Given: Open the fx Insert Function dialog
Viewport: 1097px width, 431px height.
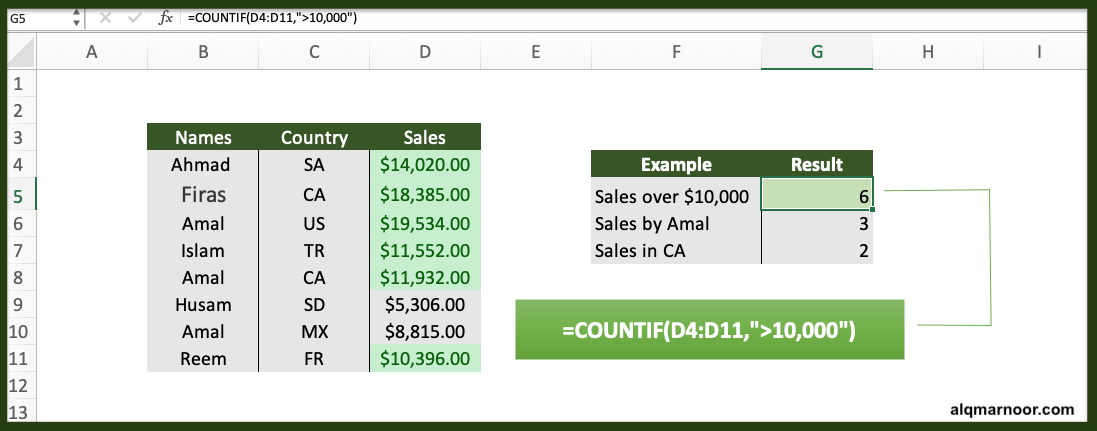Looking at the screenshot, I should coord(166,18).
